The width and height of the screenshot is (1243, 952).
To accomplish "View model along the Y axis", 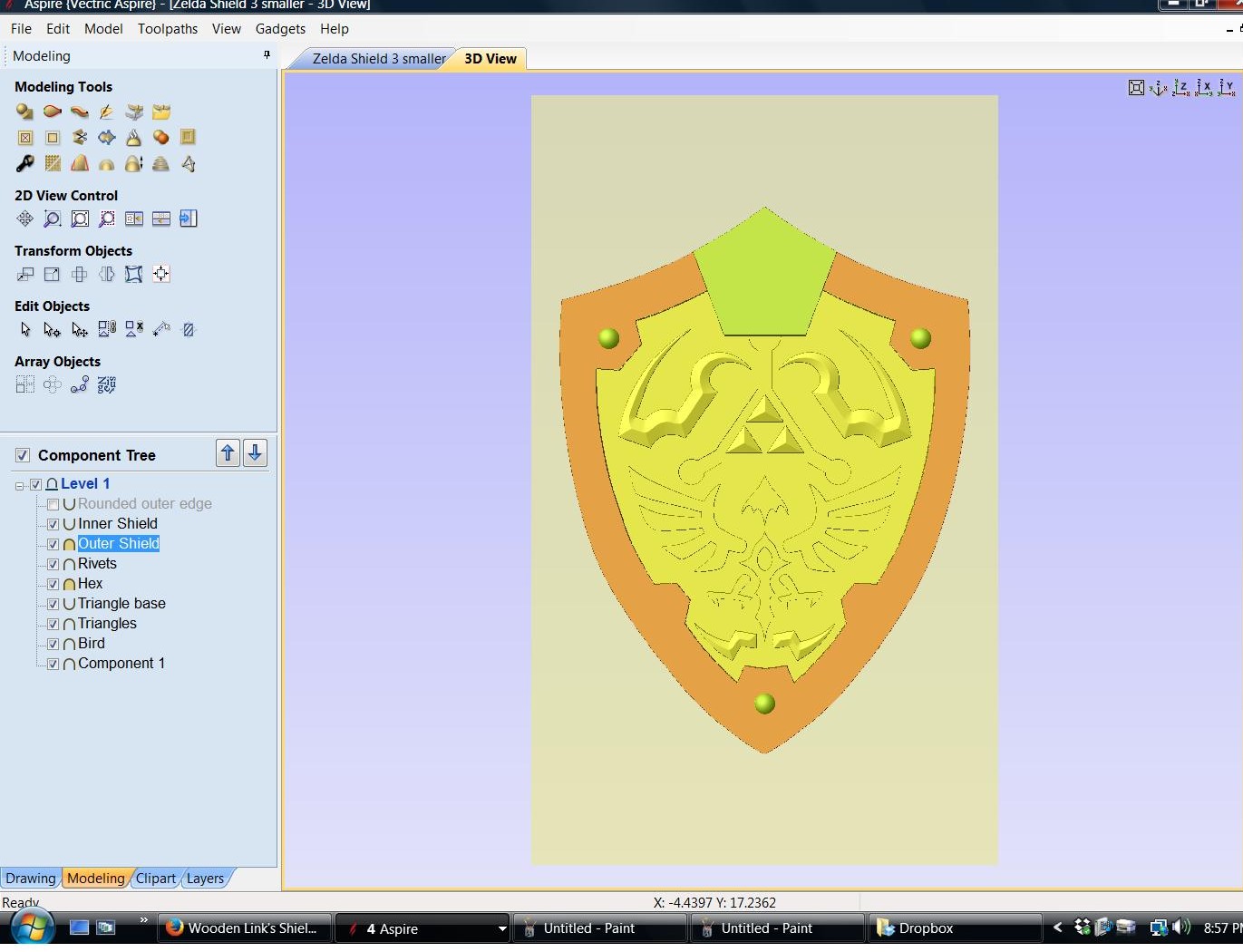I will (1226, 87).
